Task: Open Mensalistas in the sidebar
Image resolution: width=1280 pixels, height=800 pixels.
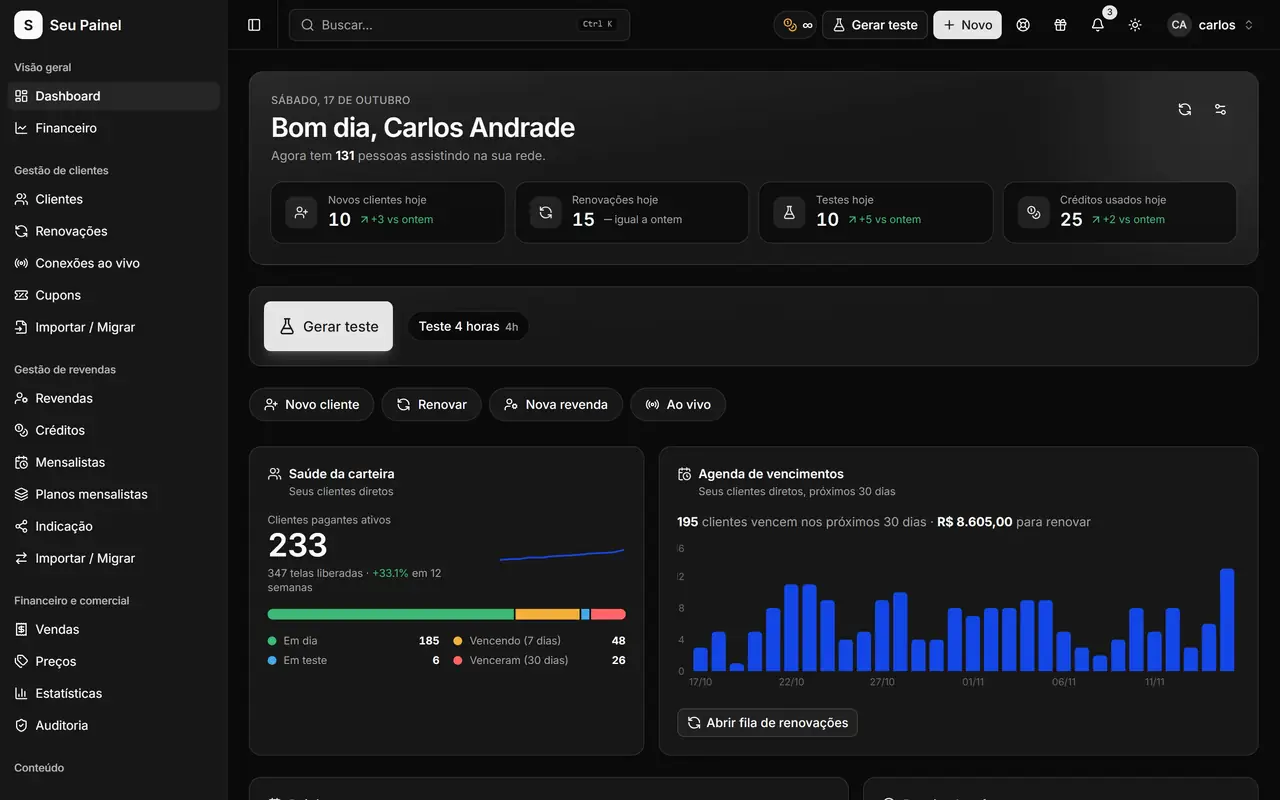Action: (114, 462)
